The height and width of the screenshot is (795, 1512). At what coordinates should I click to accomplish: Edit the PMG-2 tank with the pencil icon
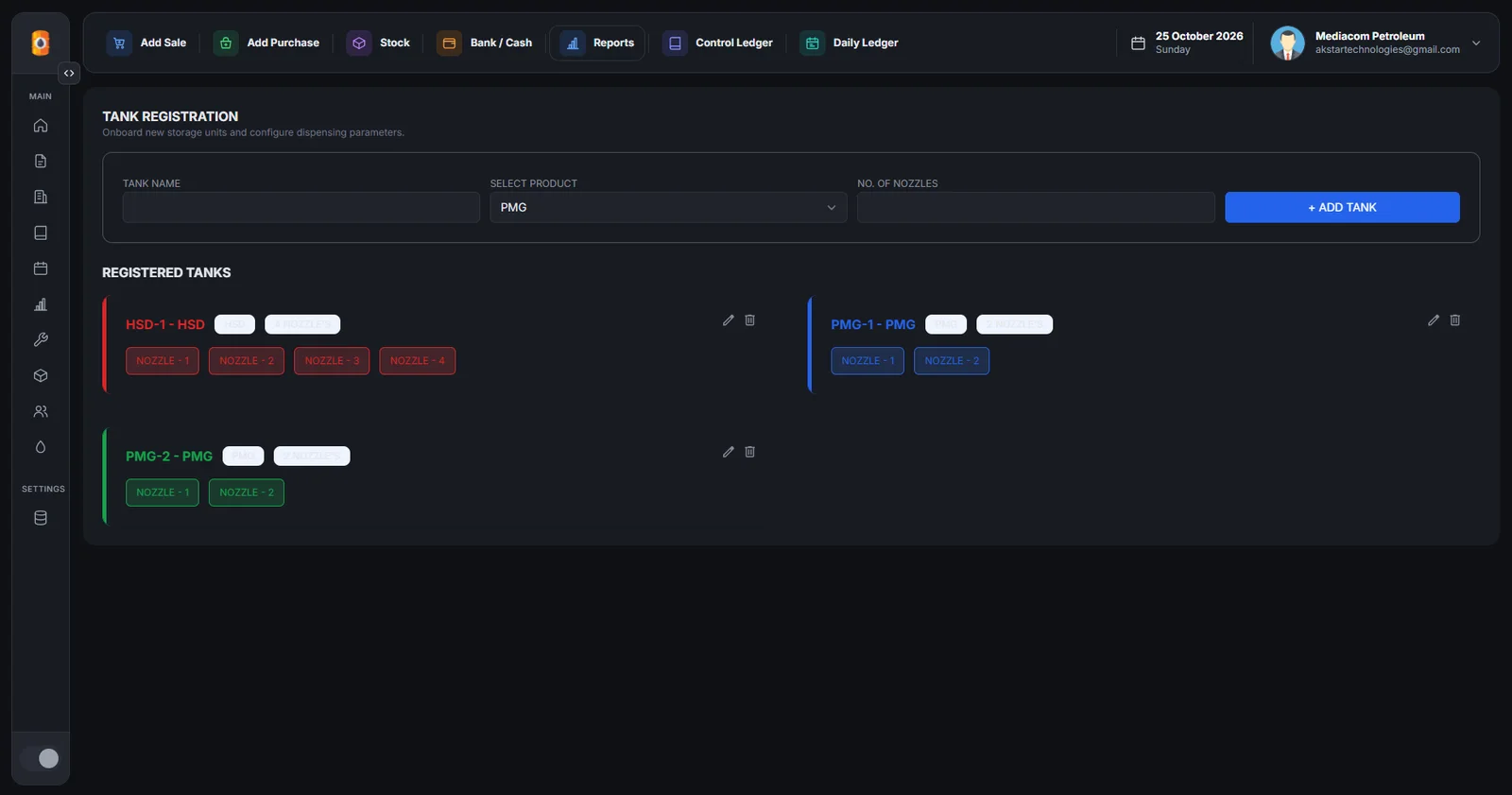729,452
